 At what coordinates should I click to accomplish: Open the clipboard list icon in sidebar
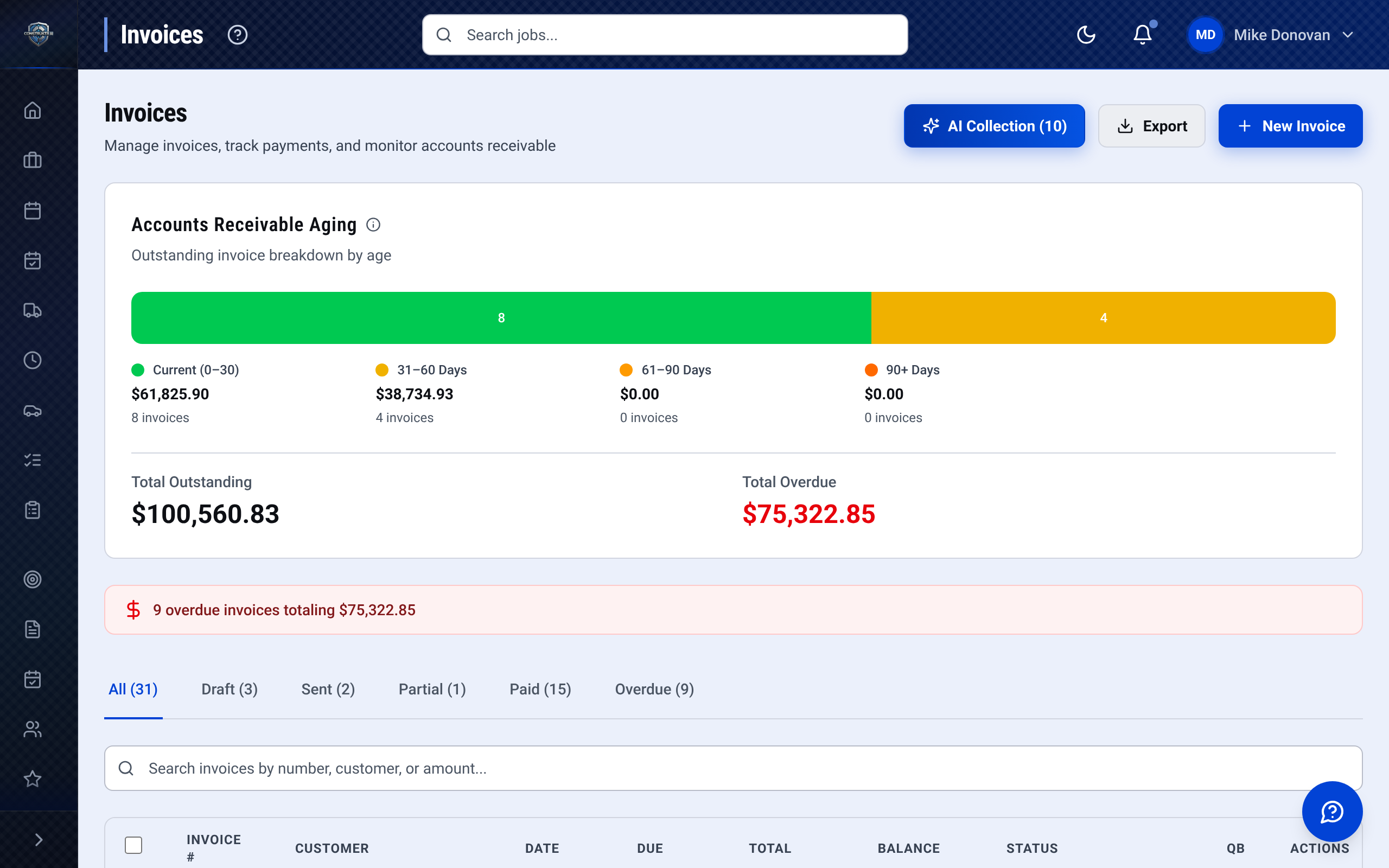33,510
